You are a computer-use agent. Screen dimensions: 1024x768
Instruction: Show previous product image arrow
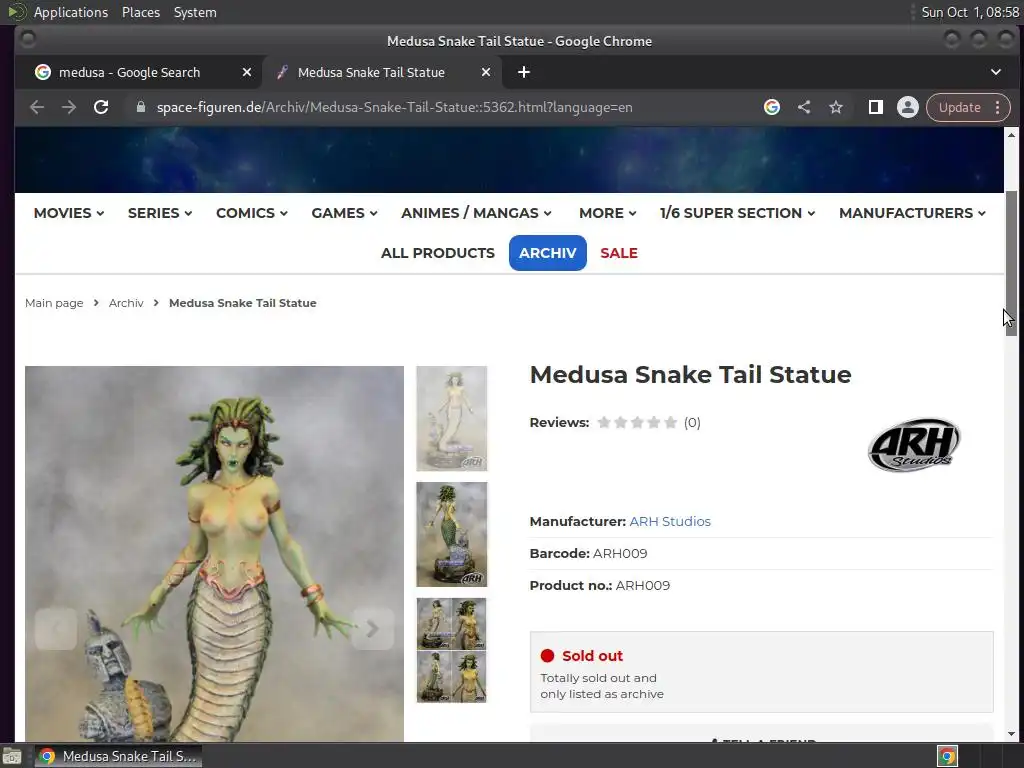point(56,628)
